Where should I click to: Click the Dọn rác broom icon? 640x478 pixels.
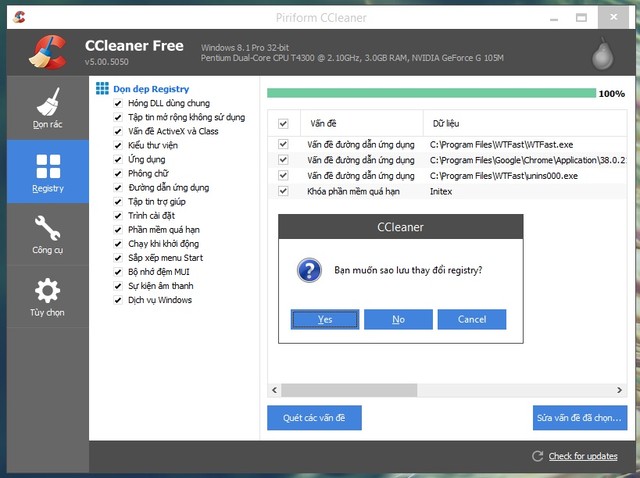(47, 103)
